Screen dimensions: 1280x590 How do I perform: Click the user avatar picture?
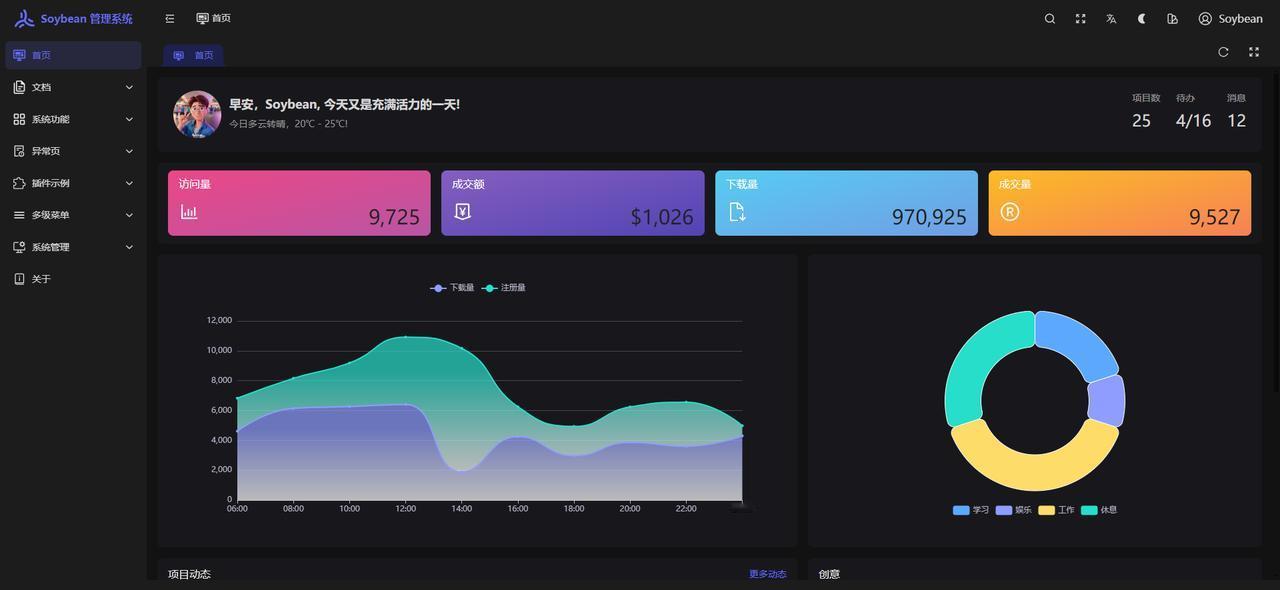pos(197,115)
